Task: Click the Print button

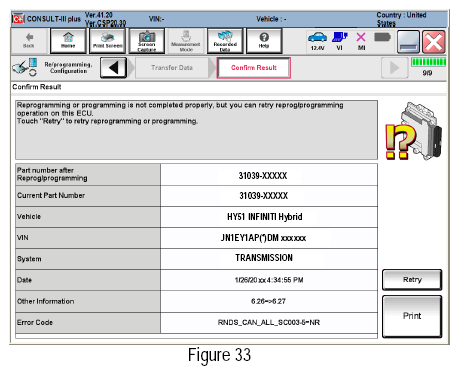Action: click(x=412, y=316)
